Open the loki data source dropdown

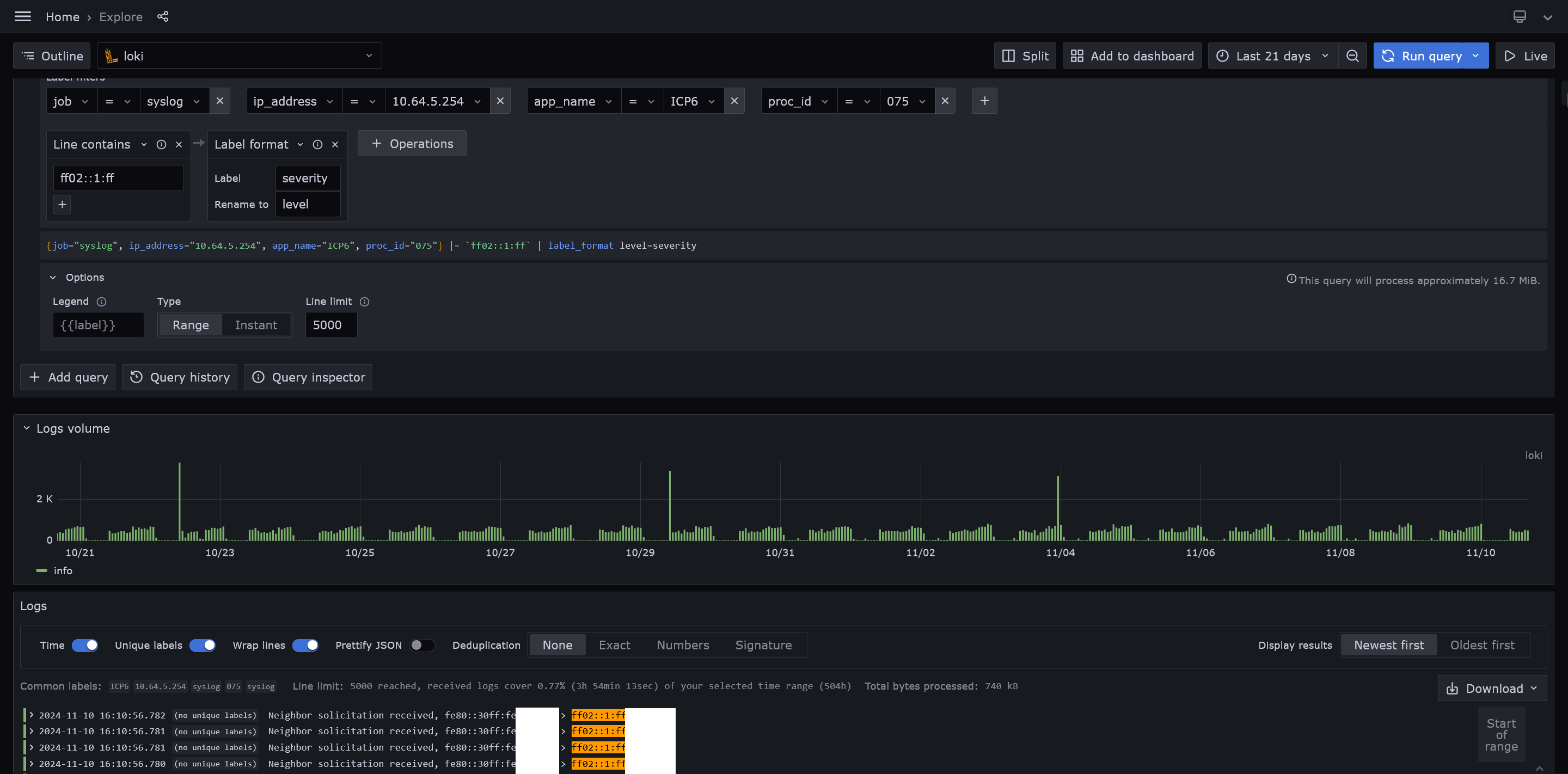(x=239, y=56)
